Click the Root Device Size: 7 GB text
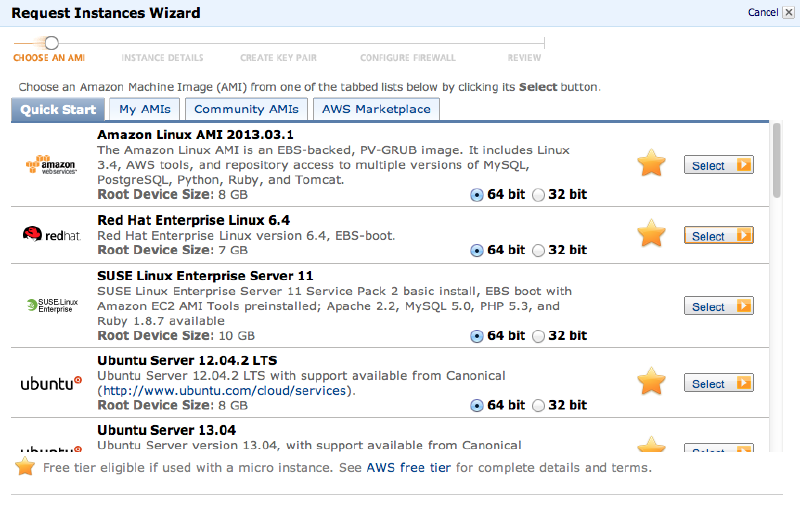 pos(172,250)
